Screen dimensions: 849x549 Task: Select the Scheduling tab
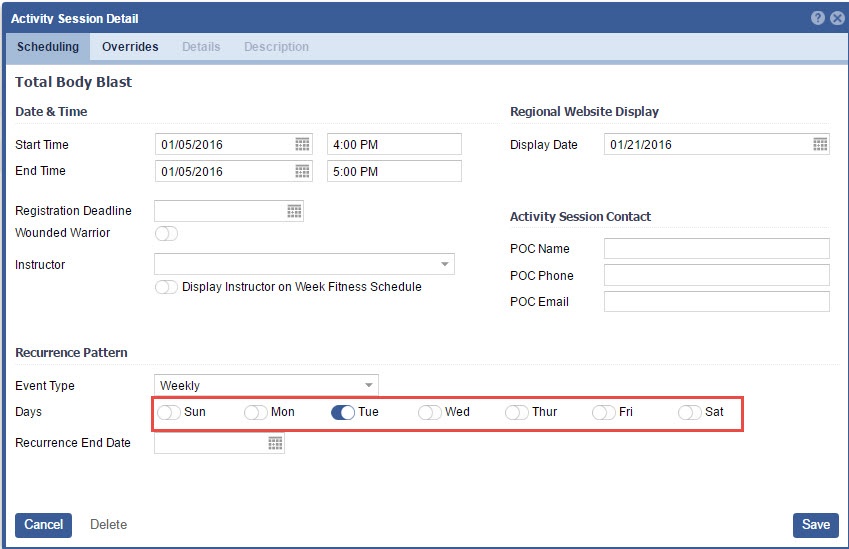pos(48,47)
